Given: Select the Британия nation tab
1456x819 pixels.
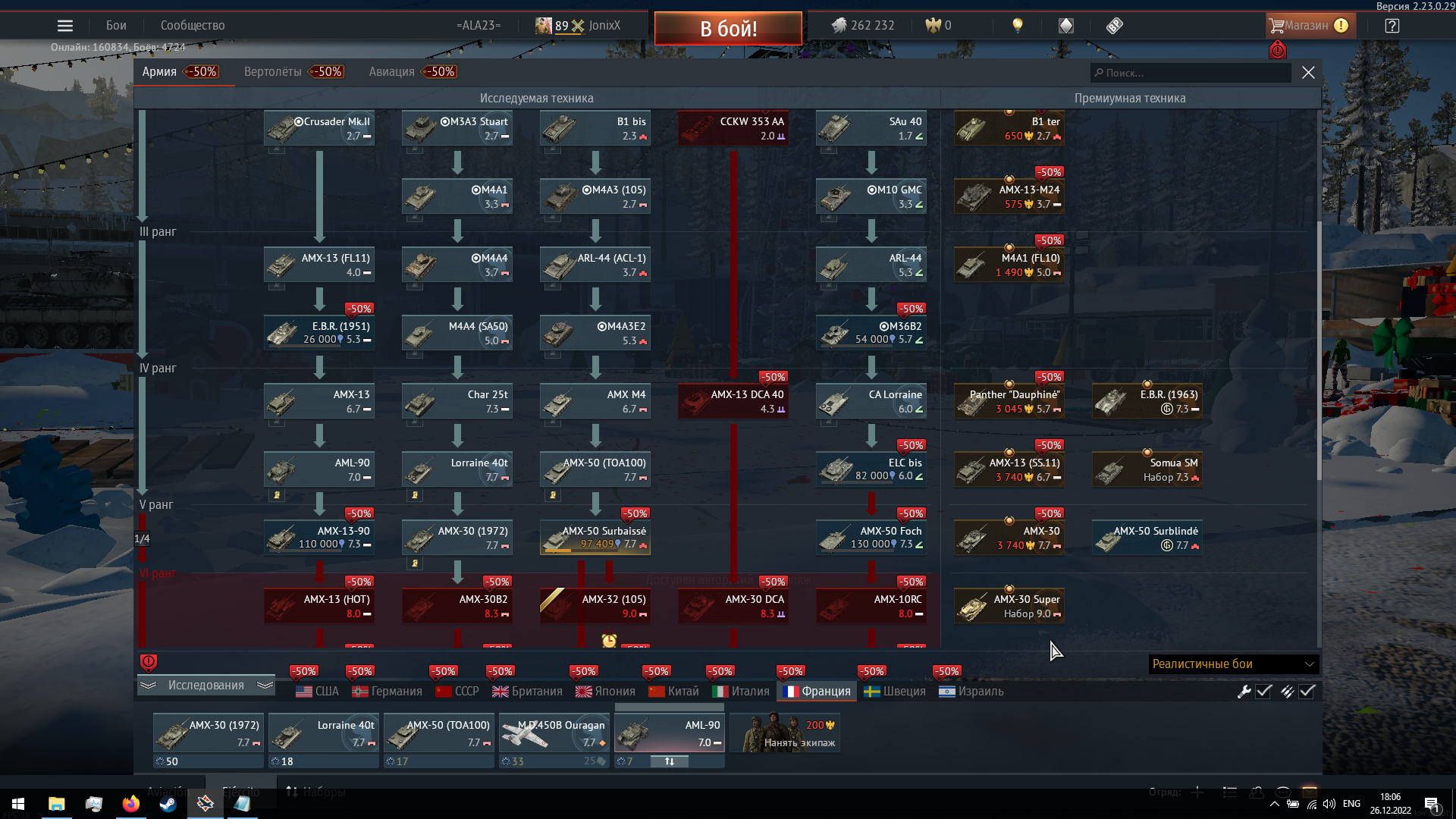Looking at the screenshot, I should pos(527,692).
